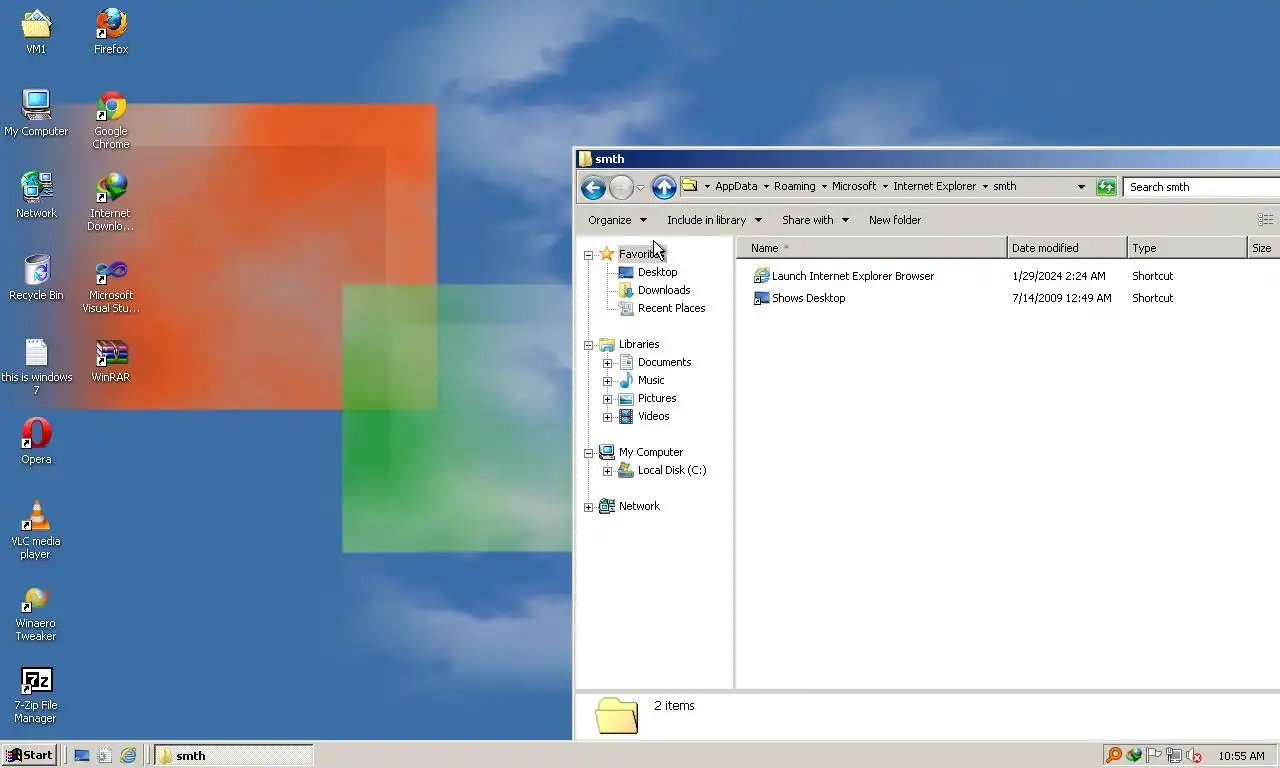Select Internet Download Manager desktop icon

coord(111,203)
